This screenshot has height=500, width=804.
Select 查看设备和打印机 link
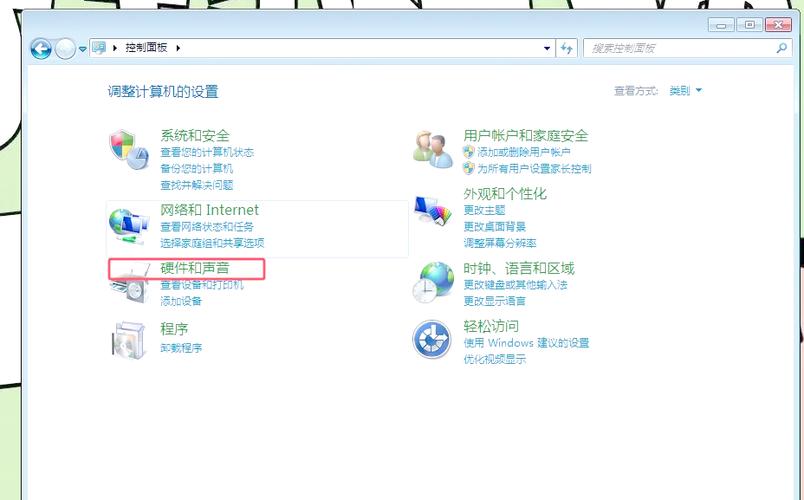click(x=201, y=285)
